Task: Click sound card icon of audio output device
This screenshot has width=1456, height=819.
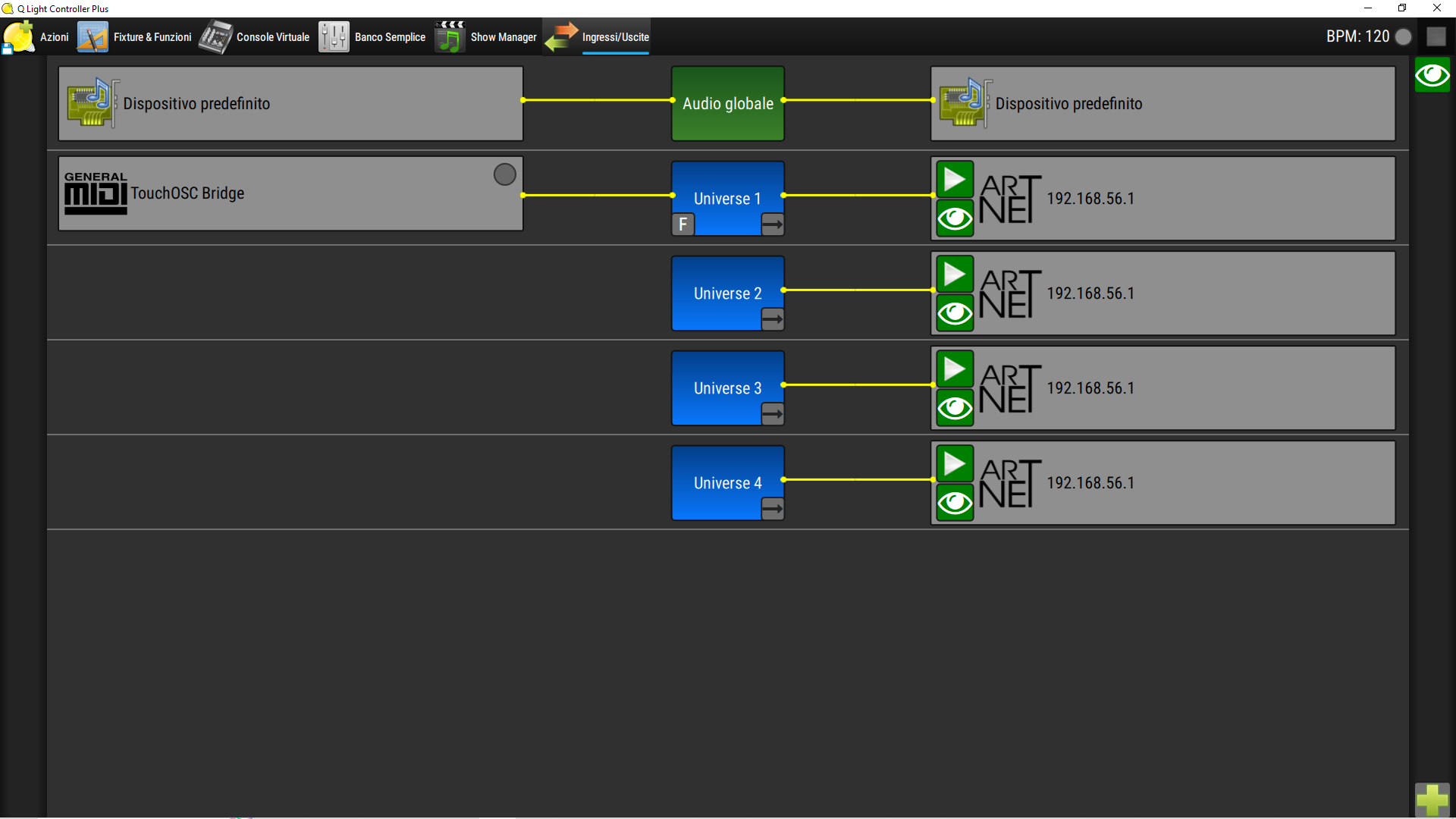Action: (x=965, y=103)
